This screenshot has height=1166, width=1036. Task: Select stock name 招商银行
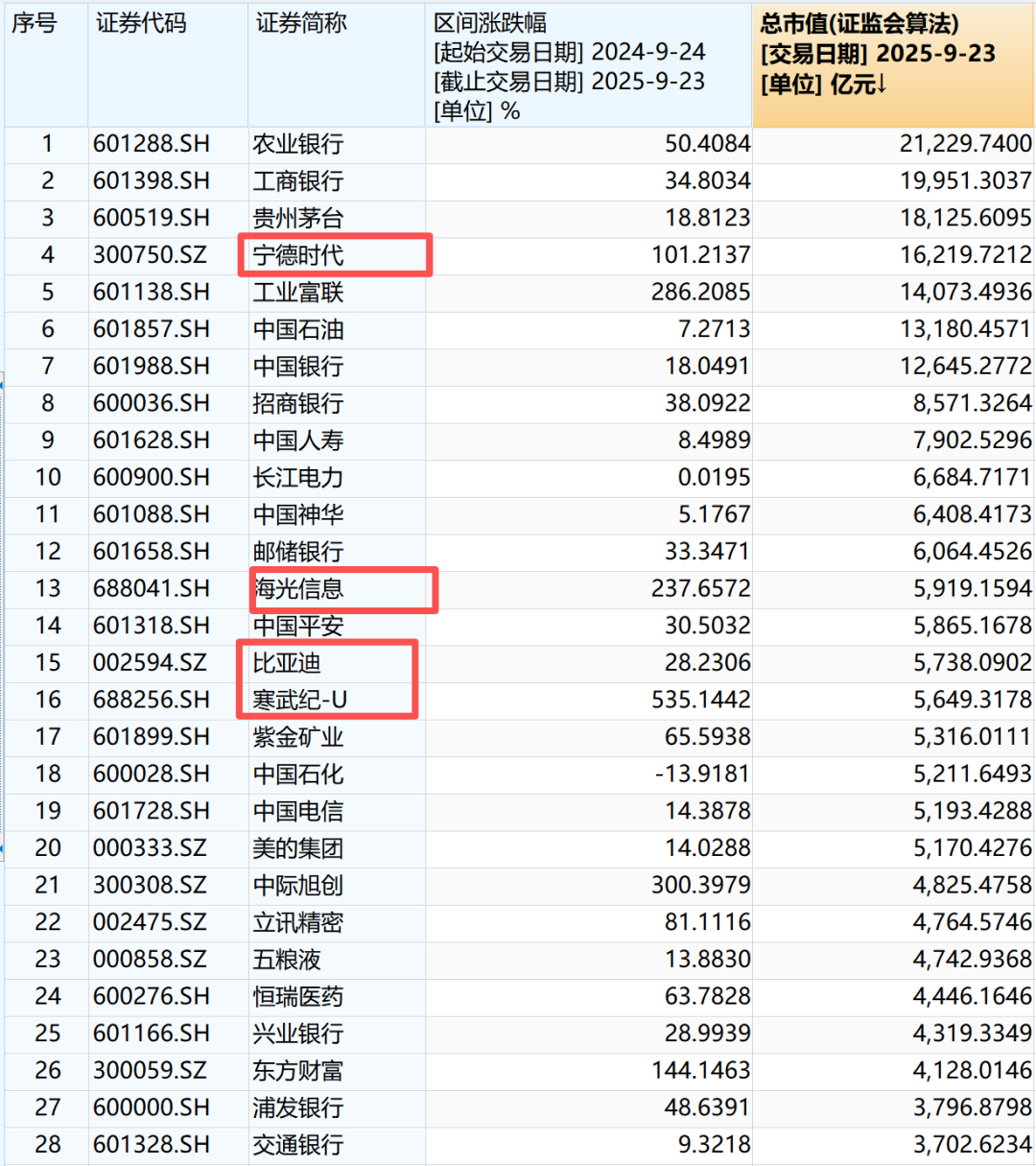[298, 404]
